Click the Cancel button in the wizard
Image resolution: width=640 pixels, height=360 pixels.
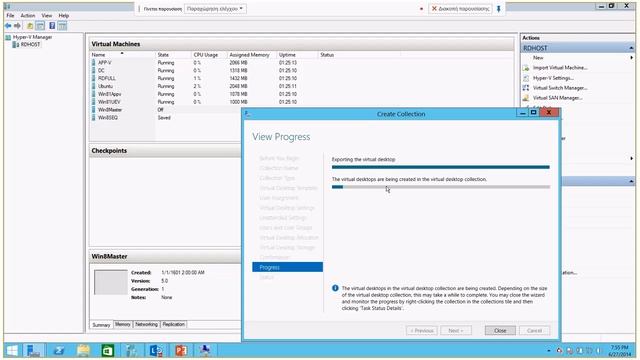point(534,331)
